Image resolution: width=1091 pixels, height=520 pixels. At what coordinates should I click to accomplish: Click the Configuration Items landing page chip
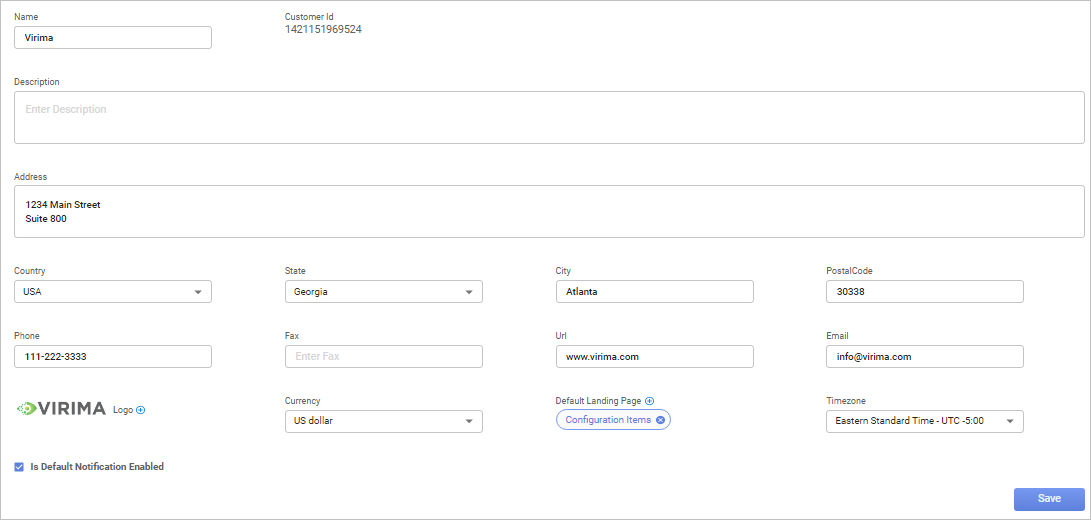click(x=608, y=420)
